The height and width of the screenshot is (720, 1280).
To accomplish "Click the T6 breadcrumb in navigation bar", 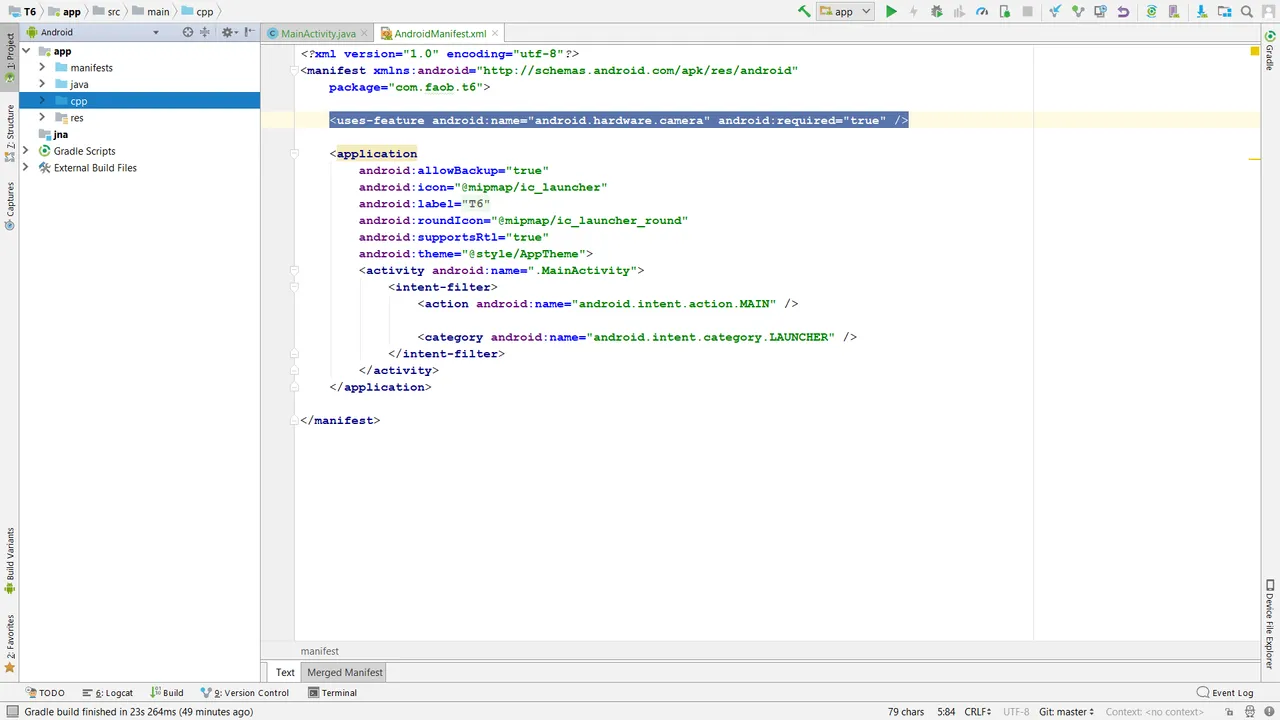I will coord(22,12).
